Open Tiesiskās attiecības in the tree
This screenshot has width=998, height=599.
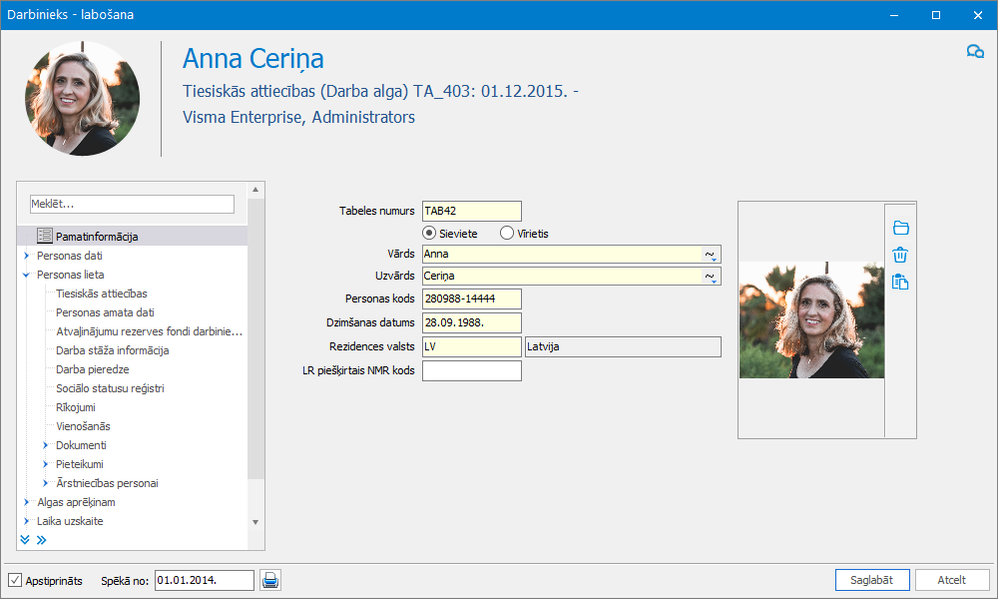coord(102,293)
